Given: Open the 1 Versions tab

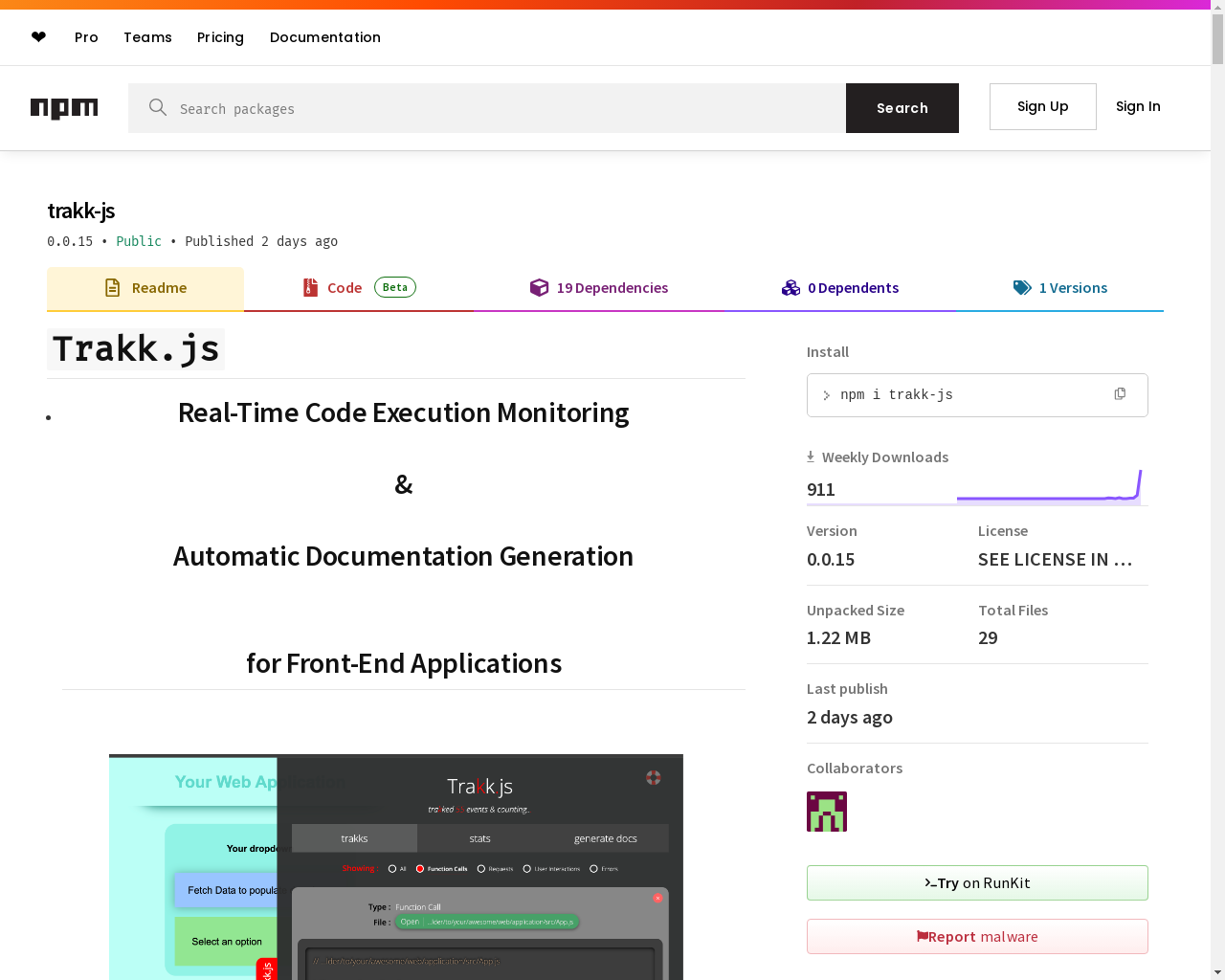Looking at the screenshot, I should (x=1060, y=288).
